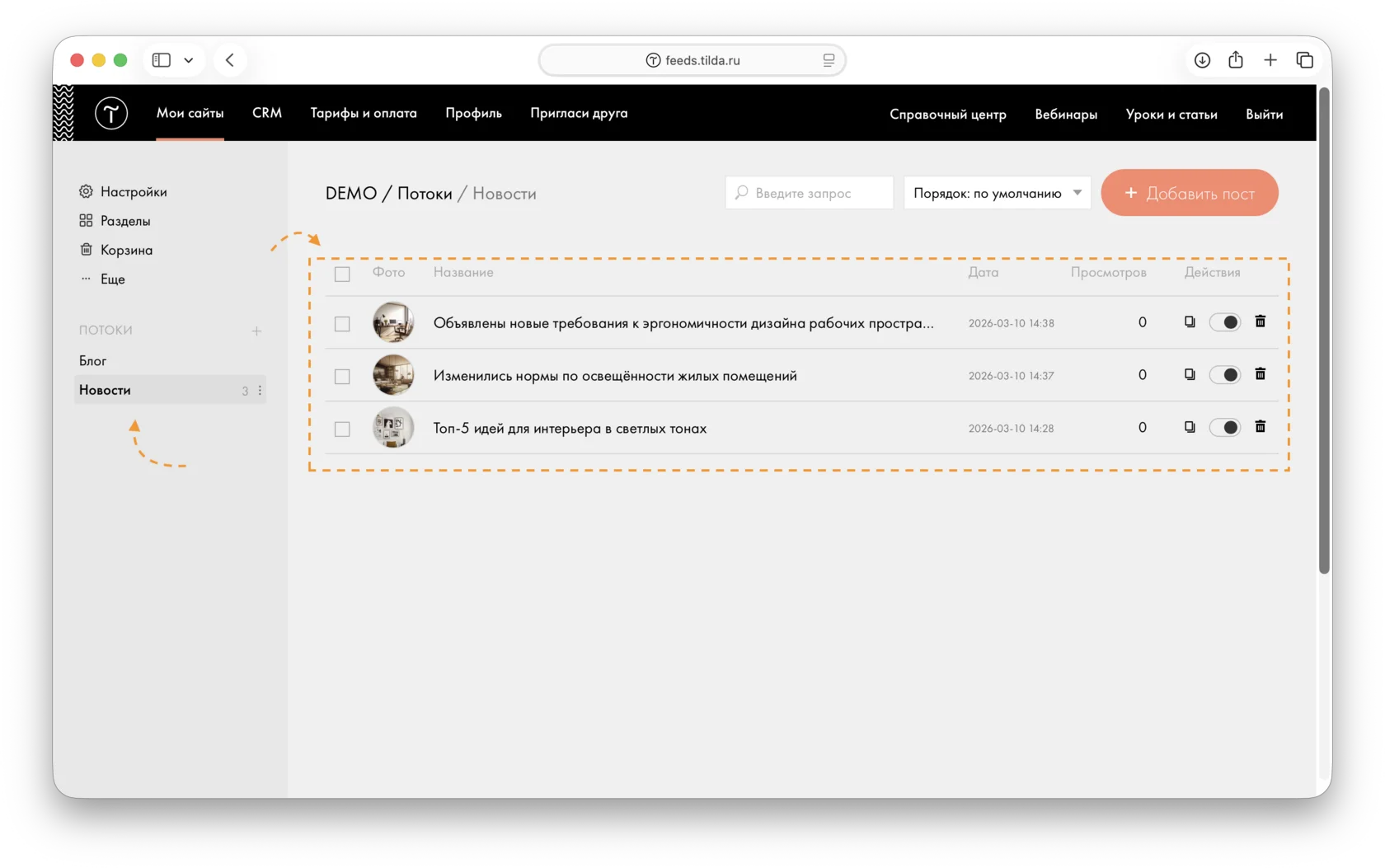The height and width of the screenshot is (868, 1385).
Task: Duplicate the post about ergonomic workspace requirements
Action: click(1190, 322)
